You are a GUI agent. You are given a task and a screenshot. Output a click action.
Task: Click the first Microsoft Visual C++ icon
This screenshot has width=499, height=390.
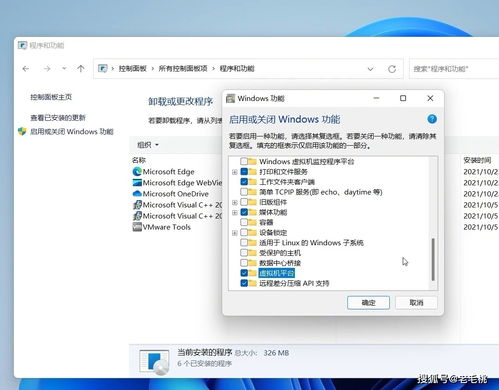coord(137,205)
